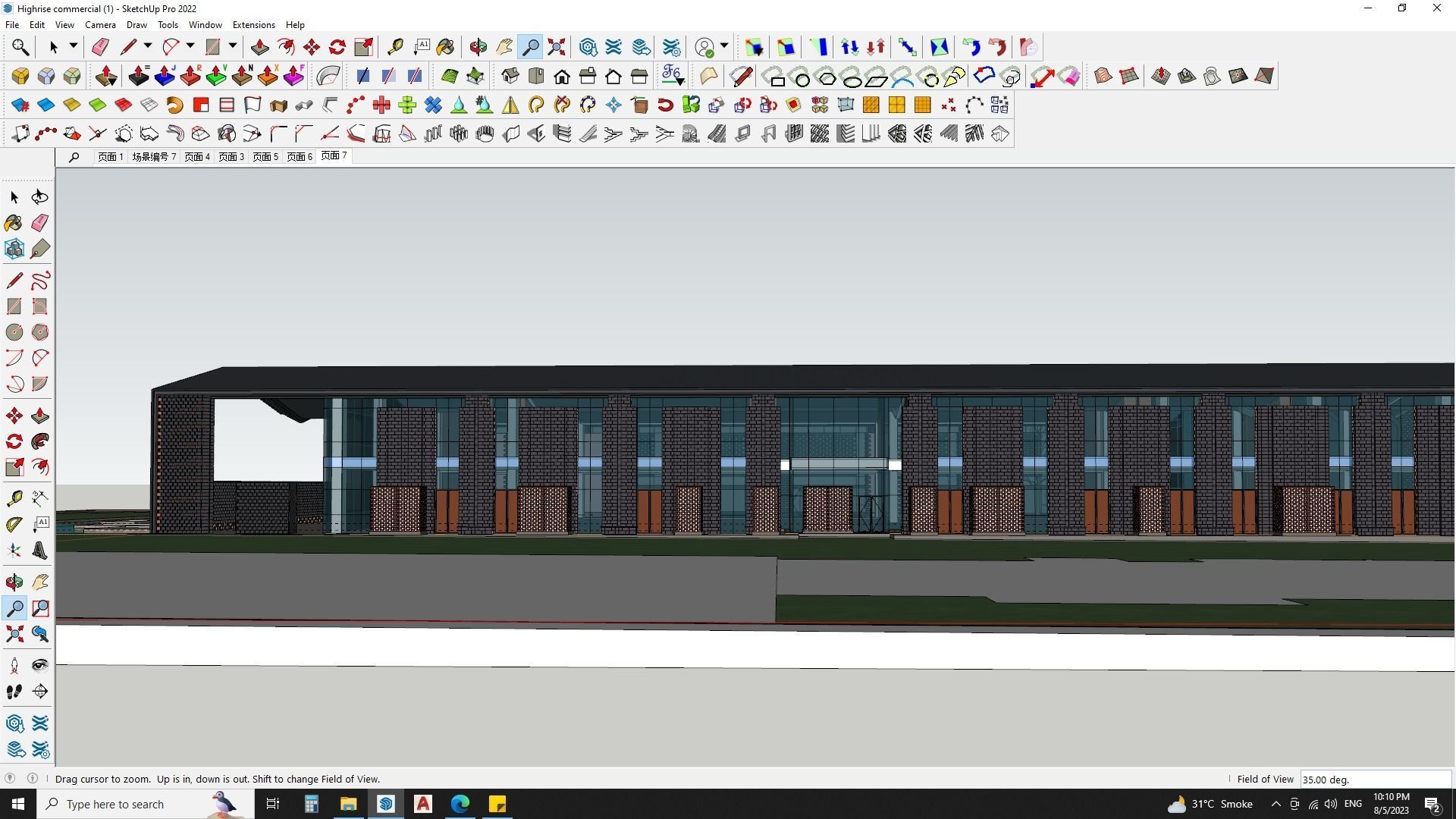This screenshot has width=1456, height=819.
Task: Click the Field of View value field
Action: (1376, 780)
